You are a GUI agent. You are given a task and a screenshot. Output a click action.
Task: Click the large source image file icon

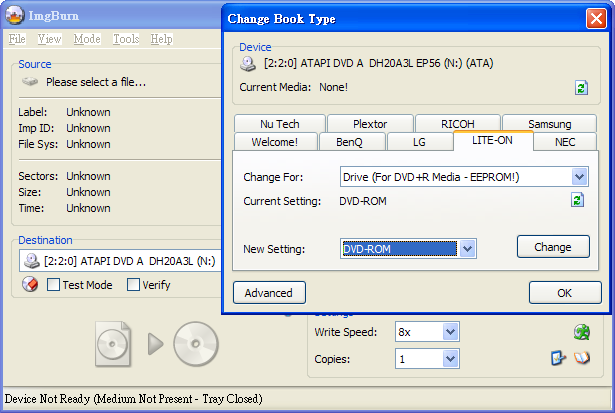(113, 344)
